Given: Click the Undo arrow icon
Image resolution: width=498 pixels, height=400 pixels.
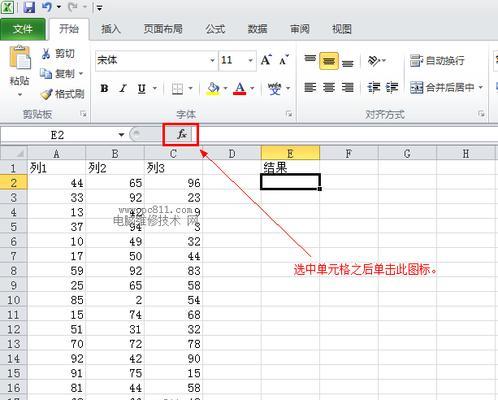Looking at the screenshot, I should [46, 7].
